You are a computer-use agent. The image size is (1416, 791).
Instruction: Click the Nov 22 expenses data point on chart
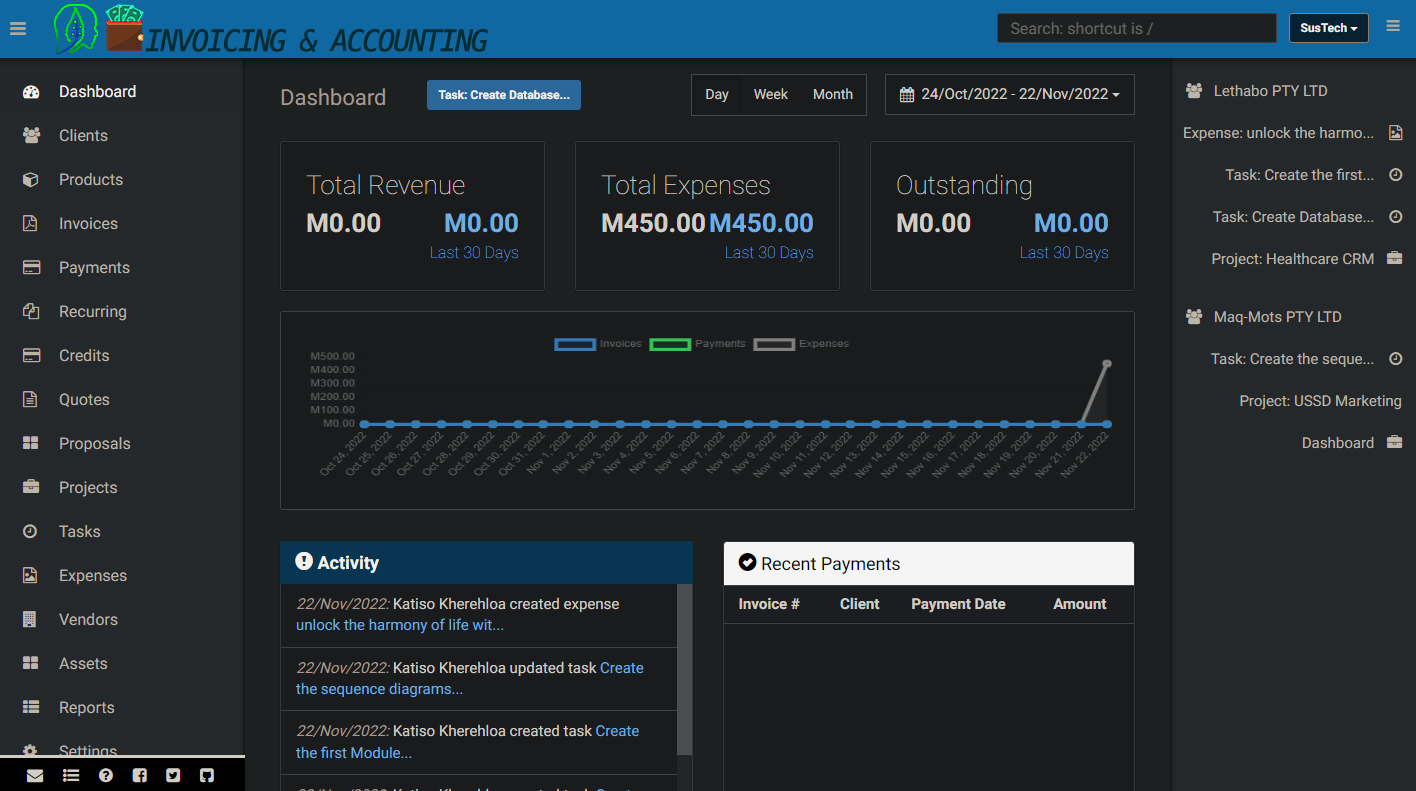click(x=1107, y=363)
